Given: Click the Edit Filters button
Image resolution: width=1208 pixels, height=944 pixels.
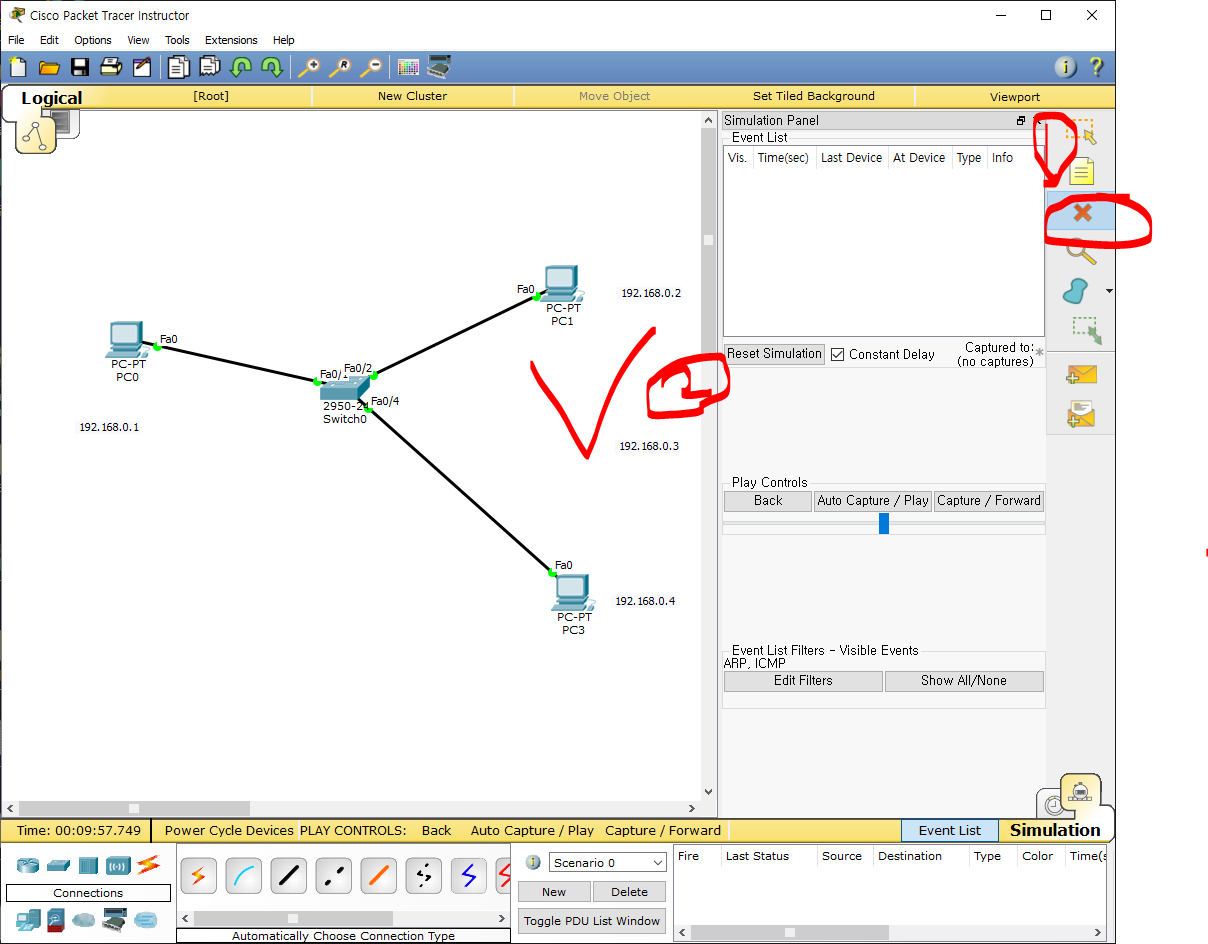Looking at the screenshot, I should click(803, 681).
